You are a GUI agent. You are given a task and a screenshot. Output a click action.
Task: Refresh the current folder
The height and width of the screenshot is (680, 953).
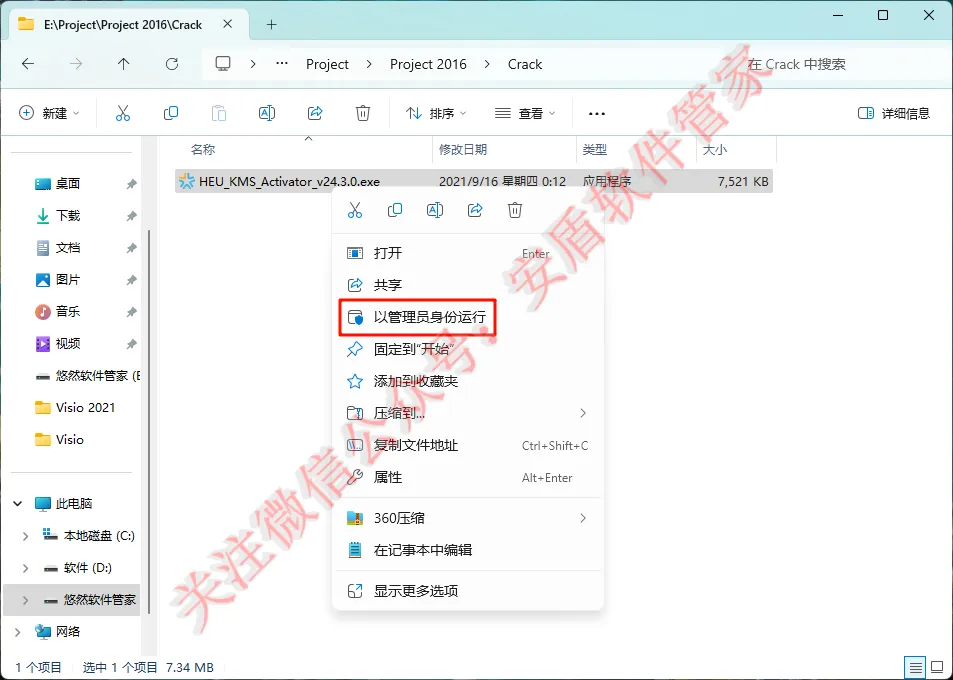point(172,64)
